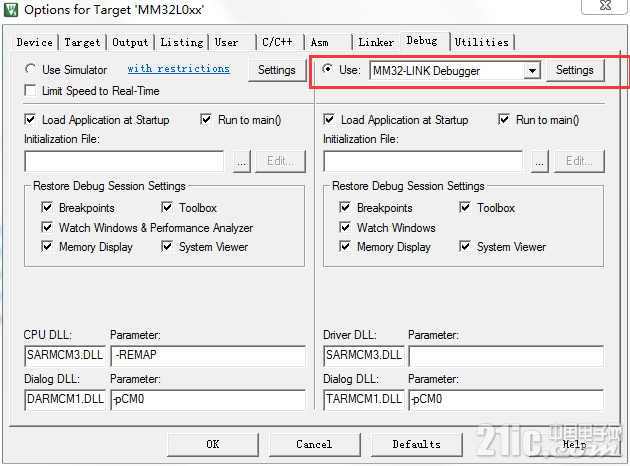The image size is (630, 466).
Task: Click CPU DLL field SARMCM3.DLL
Action: tap(65, 356)
